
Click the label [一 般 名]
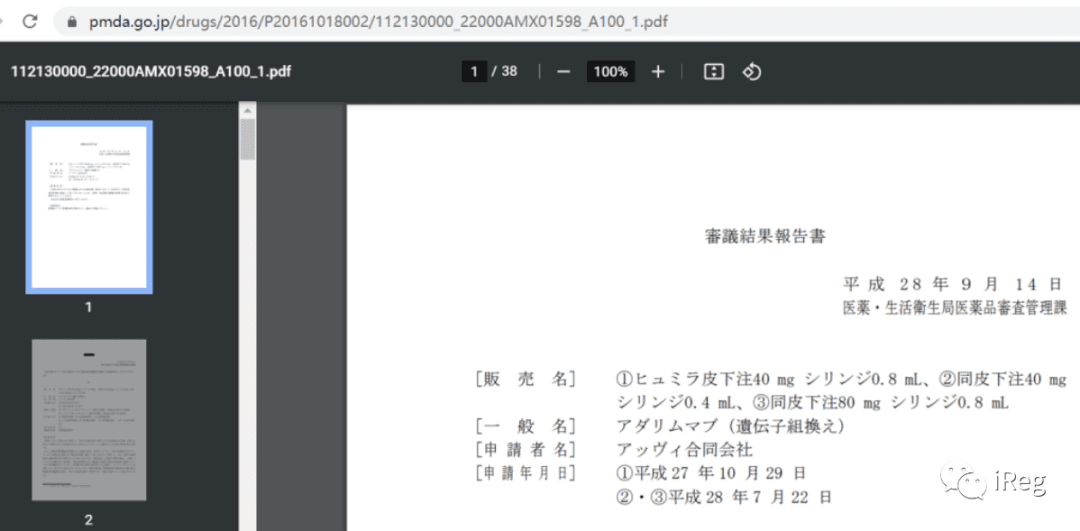(x=524, y=426)
